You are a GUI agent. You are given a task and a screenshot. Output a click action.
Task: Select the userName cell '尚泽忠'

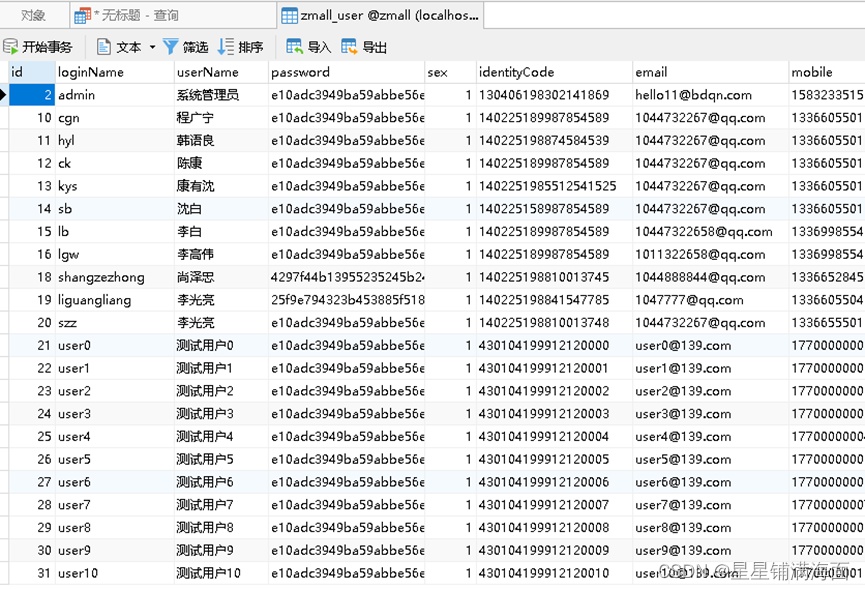click(x=221, y=277)
